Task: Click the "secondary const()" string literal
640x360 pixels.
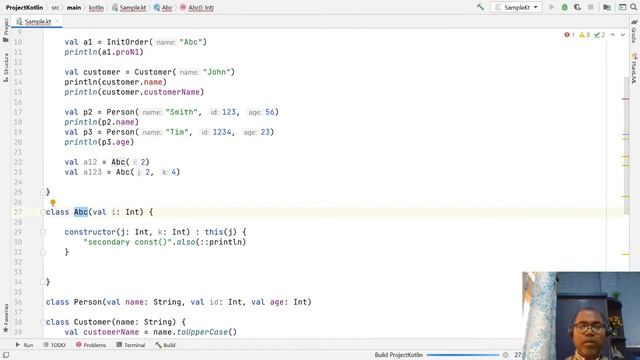Action: point(129,242)
